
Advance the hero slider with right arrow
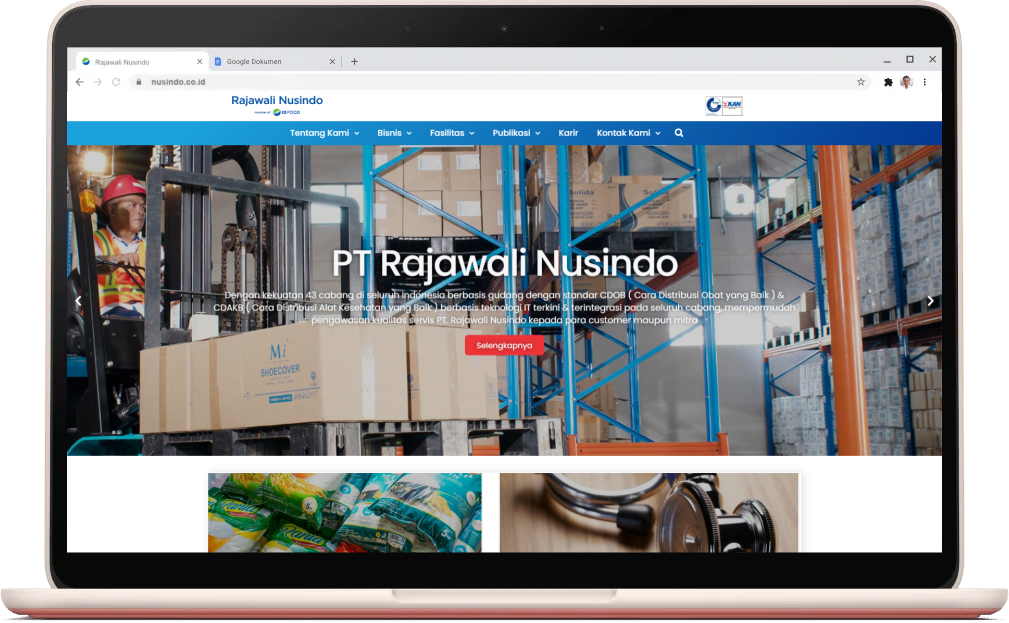pos(930,301)
